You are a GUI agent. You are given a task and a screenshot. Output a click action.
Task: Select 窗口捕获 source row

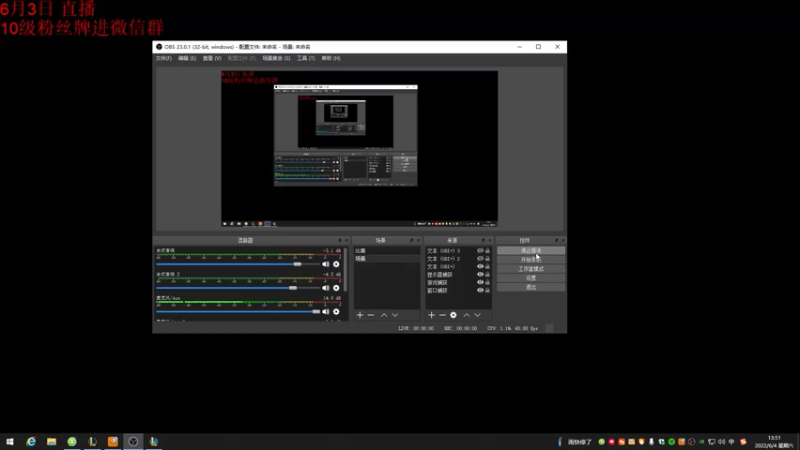(458, 290)
